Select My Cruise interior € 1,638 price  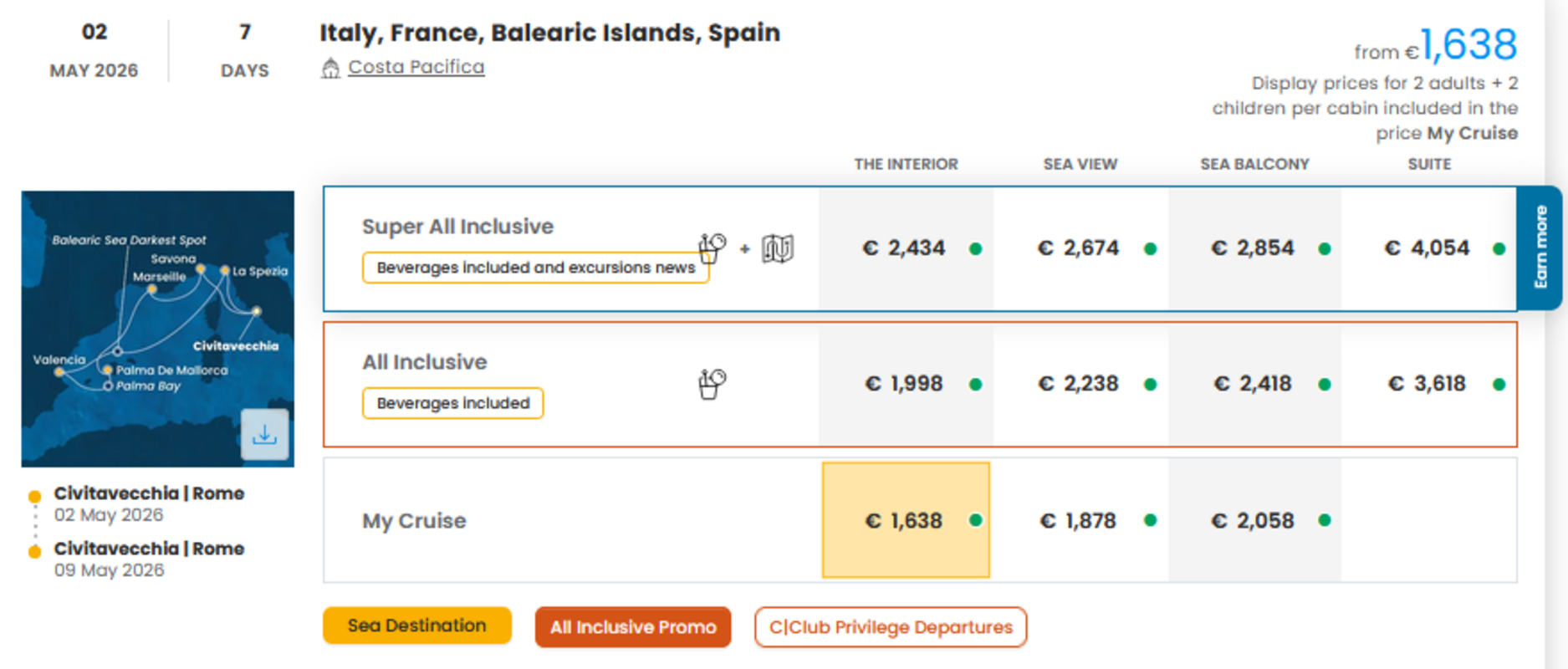(x=905, y=520)
